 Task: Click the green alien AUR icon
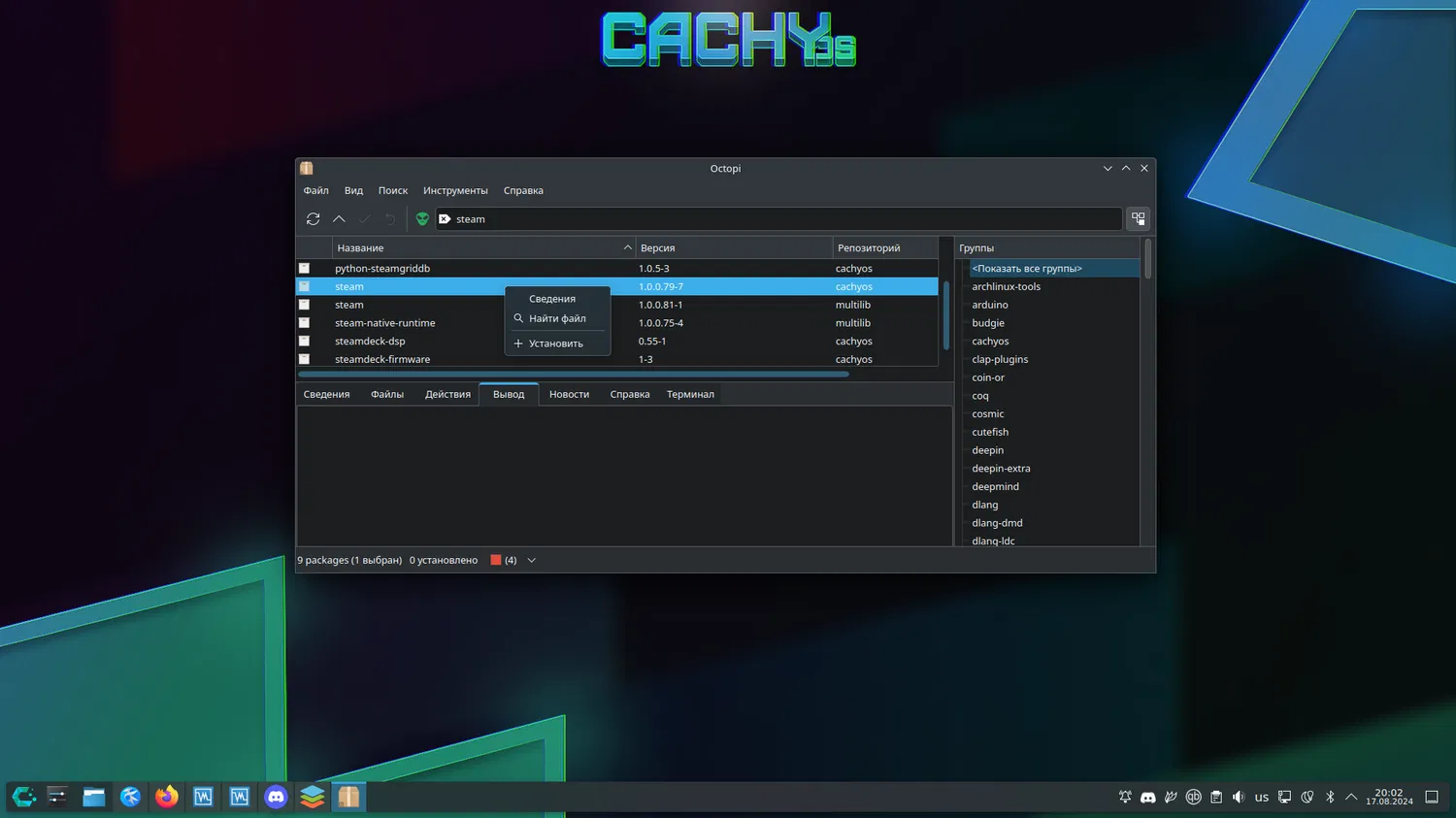tap(422, 219)
